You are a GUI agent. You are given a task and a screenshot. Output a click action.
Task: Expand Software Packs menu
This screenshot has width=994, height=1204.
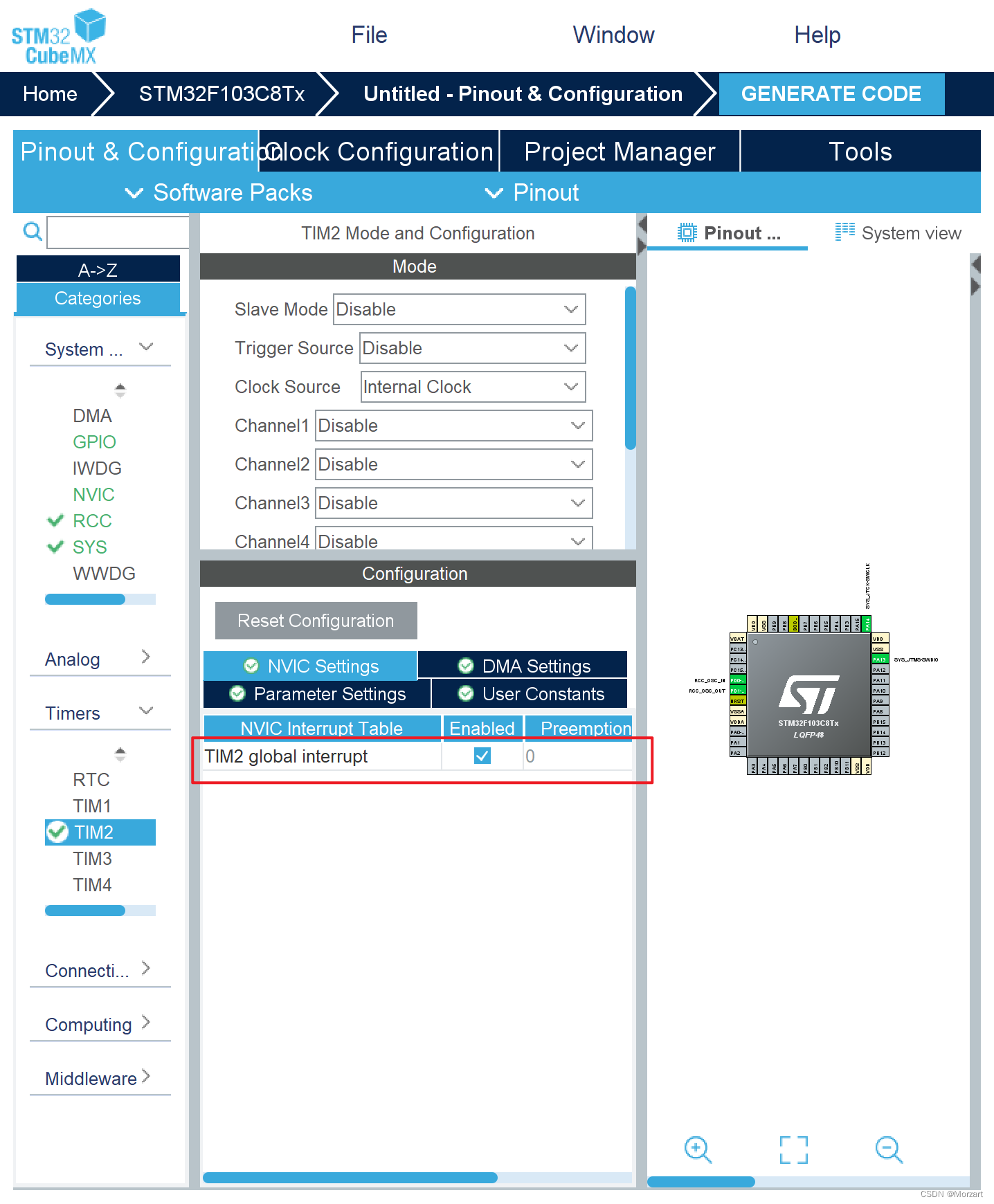[x=219, y=192]
